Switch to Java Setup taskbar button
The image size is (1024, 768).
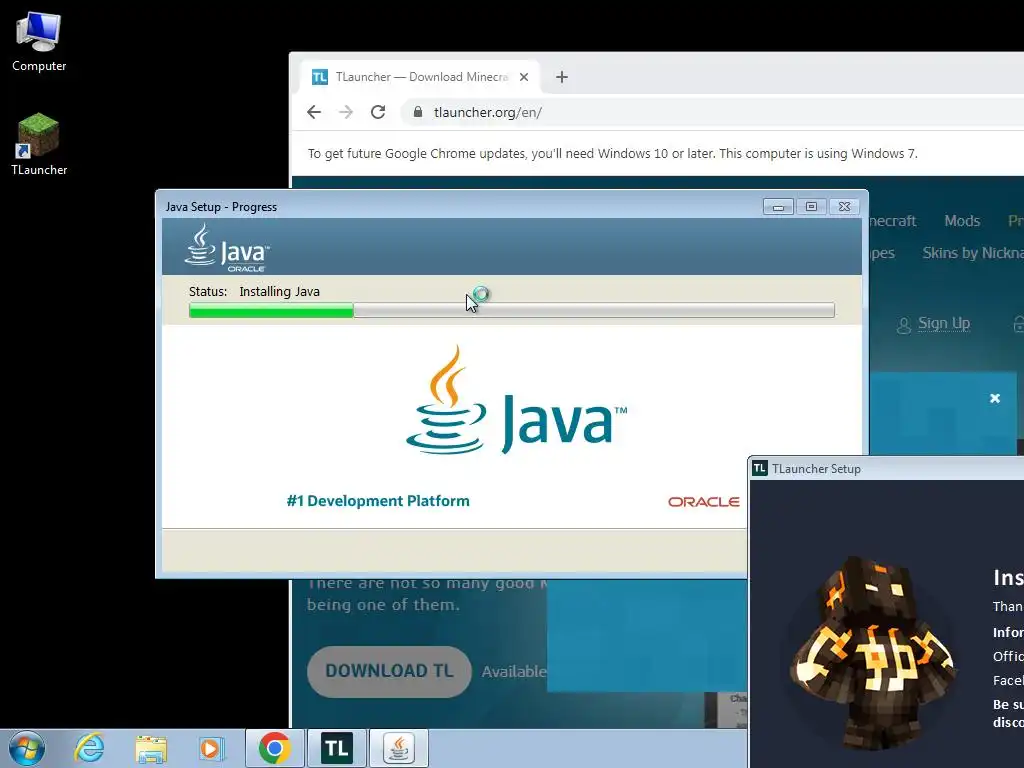(x=399, y=748)
